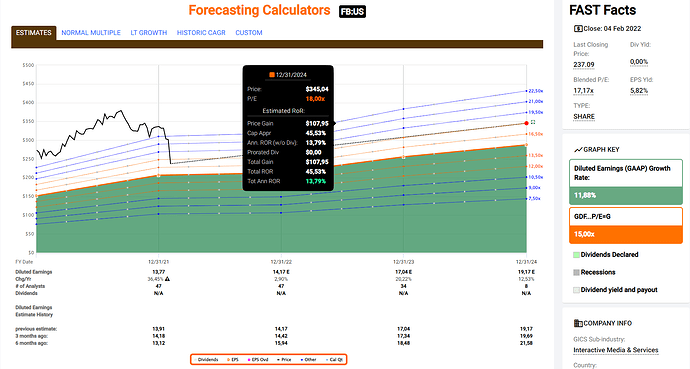Toggle Price series in chart legend
690x369 pixels.
[x=284, y=360]
